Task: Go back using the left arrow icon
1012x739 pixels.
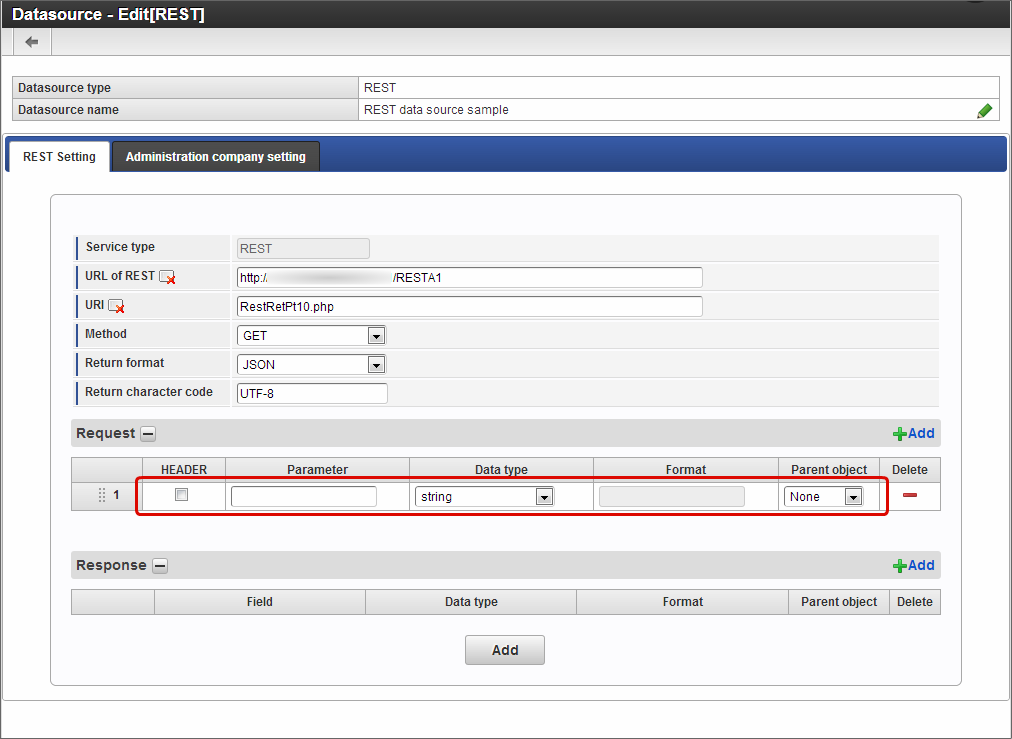Action: click(32, 42)
